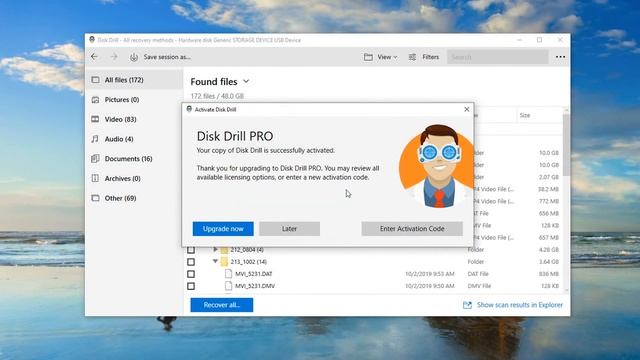Click the Filters sliders icon
The height and width of the screenshot is (360, 640).
(412, 57)
